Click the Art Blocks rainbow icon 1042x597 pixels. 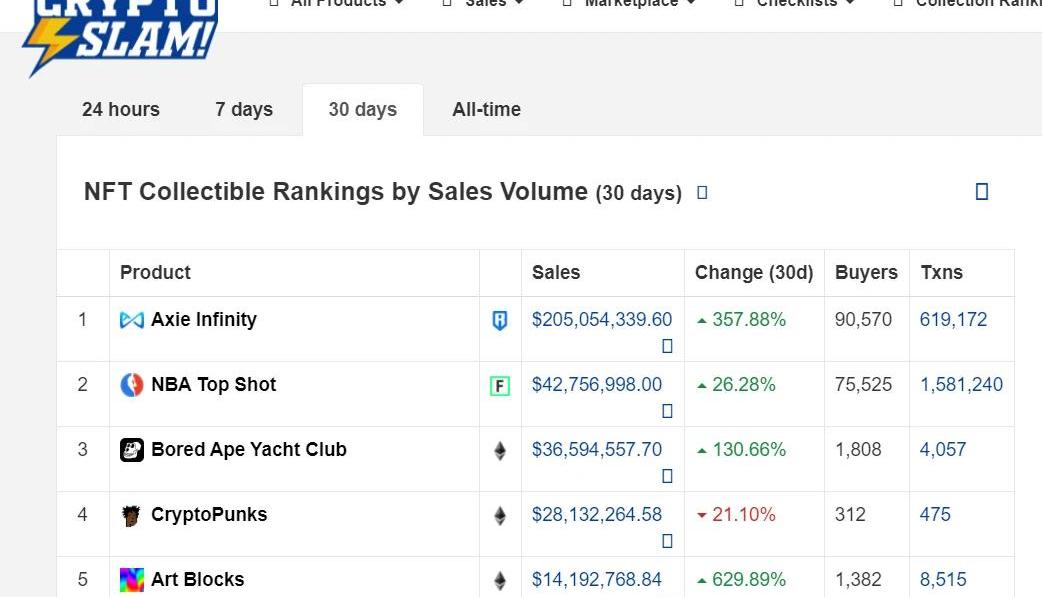(132, 580)
